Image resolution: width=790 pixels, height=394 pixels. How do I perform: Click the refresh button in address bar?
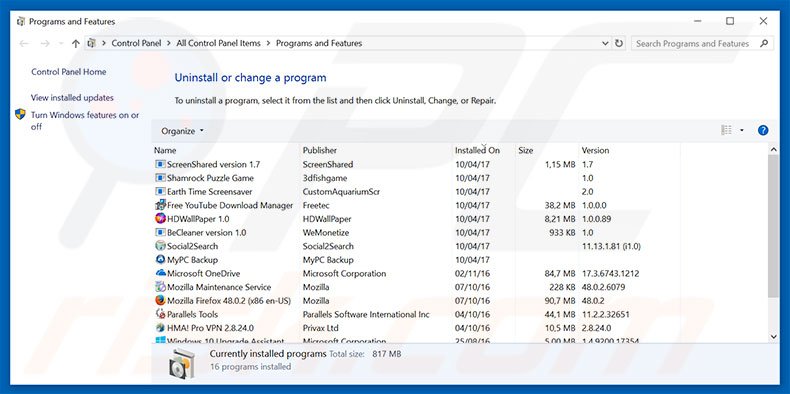619,43
